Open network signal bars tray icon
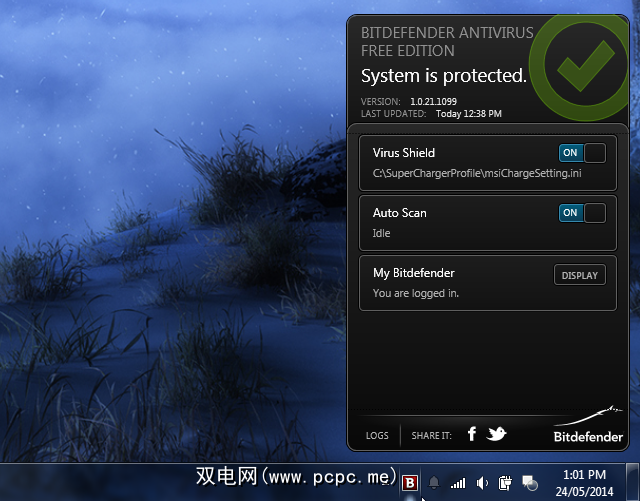The height and width of the screenshot is (501, 640). [458, 484]
